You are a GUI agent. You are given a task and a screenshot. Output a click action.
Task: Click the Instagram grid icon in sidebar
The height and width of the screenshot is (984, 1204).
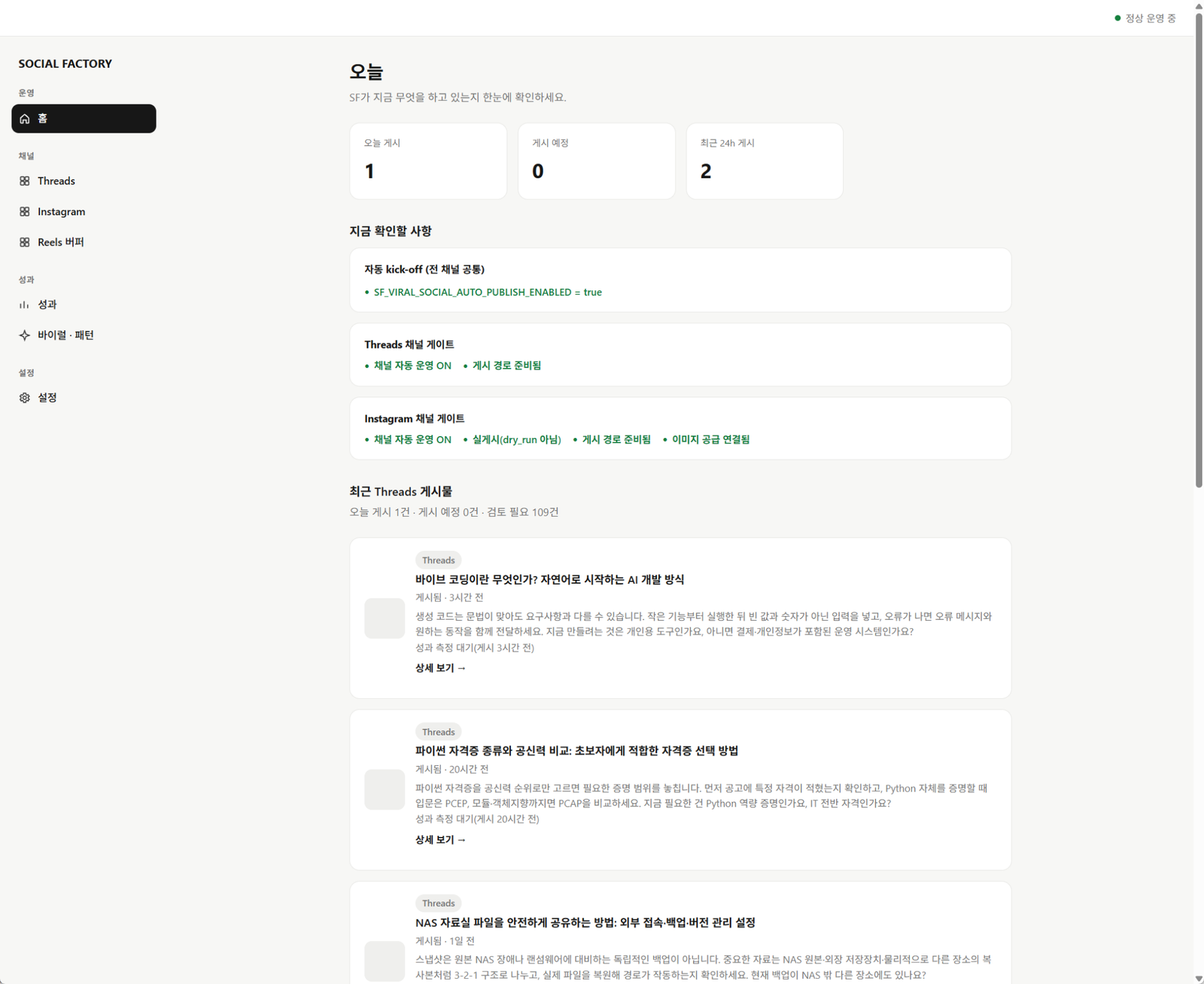pyautogui.click(x=25, y=212)
